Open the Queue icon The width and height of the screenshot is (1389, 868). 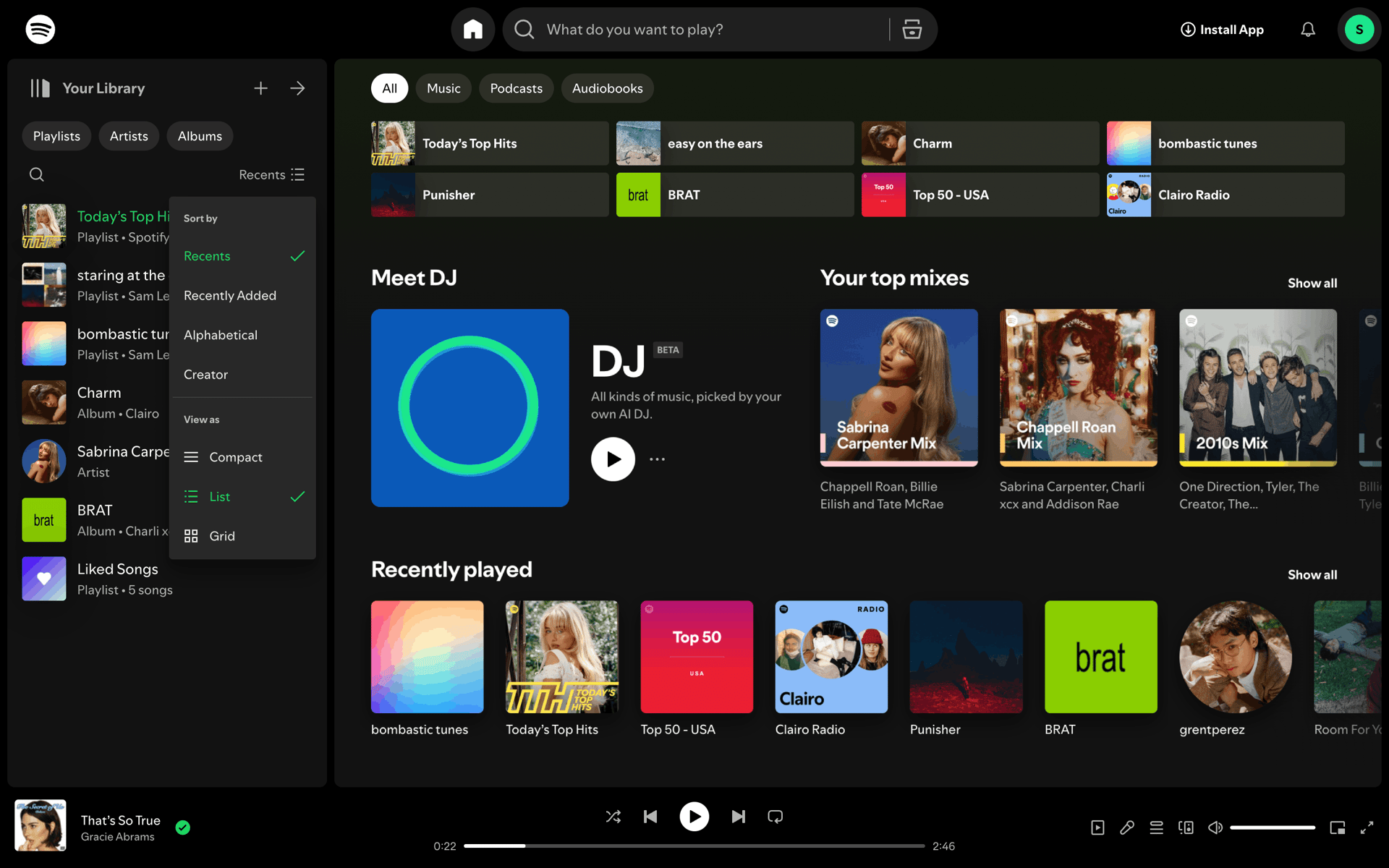pyautogui.click(x=1157, y=827)
